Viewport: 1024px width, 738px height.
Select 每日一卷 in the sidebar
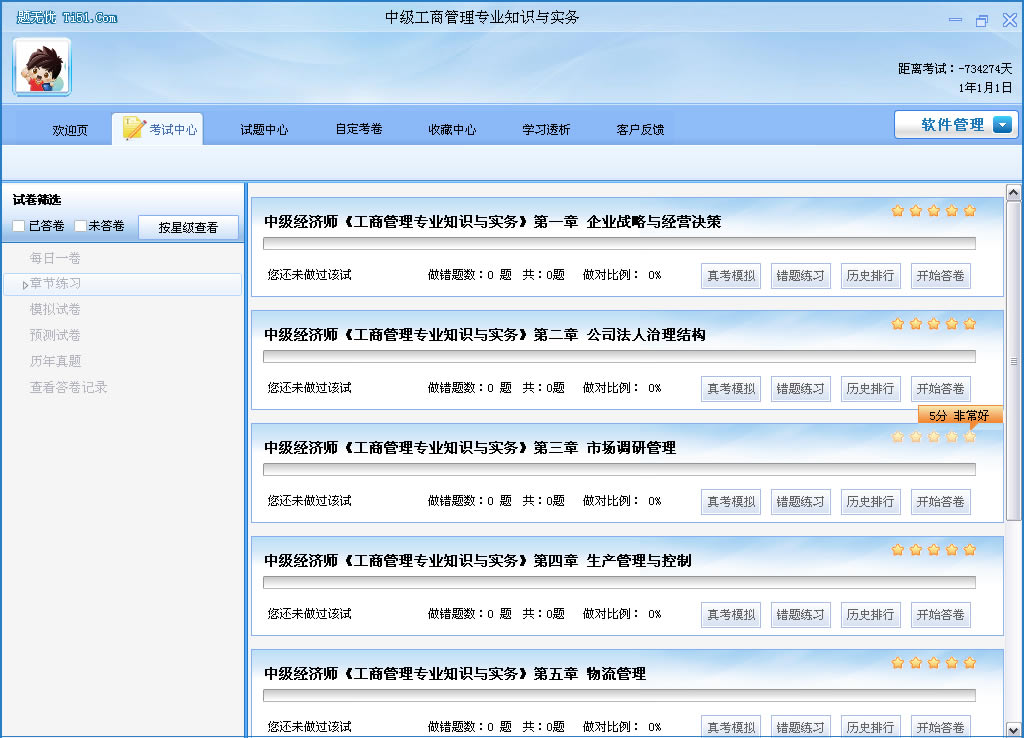[55, 258]
